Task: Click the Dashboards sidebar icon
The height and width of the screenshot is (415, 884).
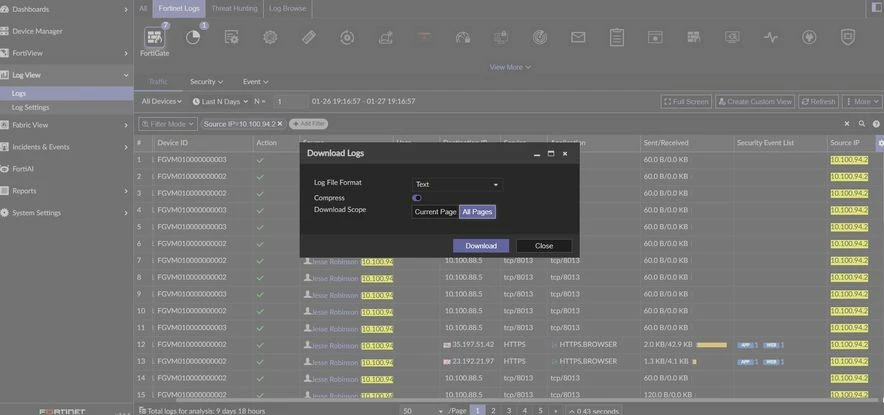Action: pos(5,10)
